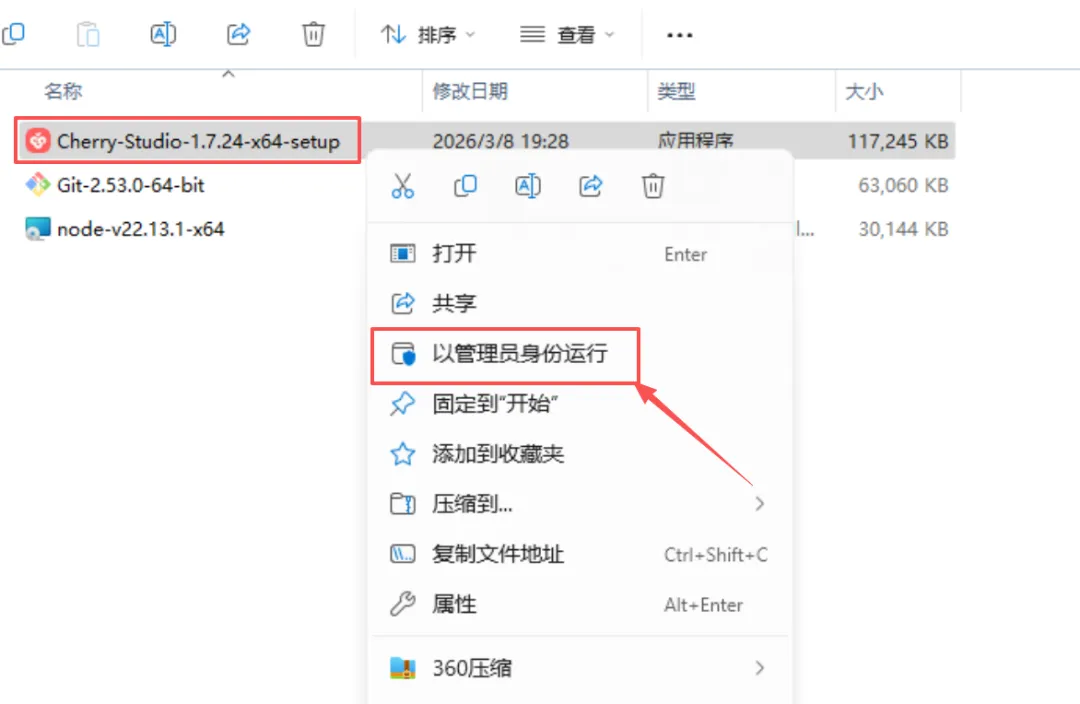Open the toolbar three-dots more options

679,34
